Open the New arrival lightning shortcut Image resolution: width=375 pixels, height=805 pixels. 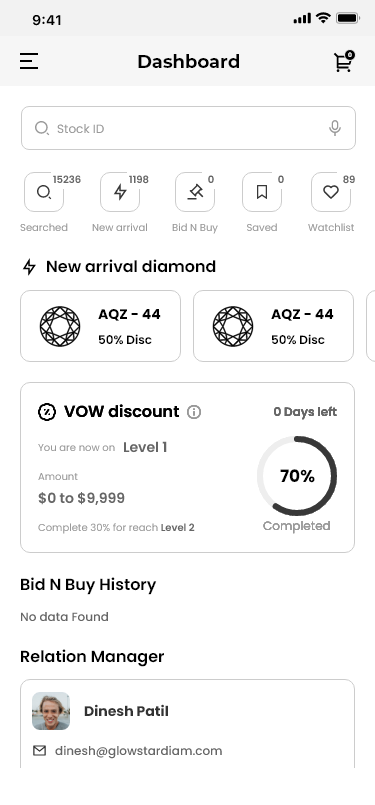point(120,192)
